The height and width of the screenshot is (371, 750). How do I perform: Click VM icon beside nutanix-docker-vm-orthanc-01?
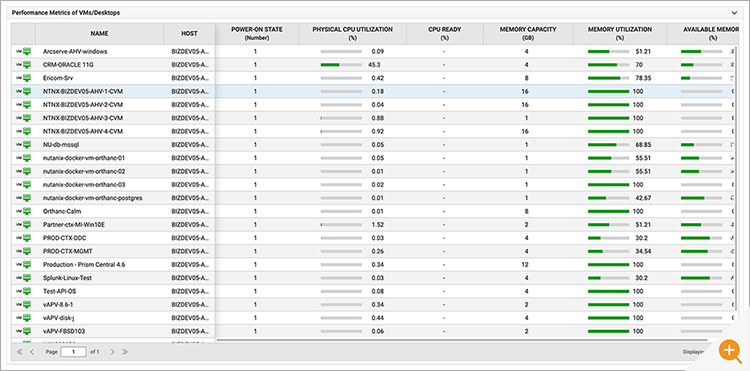click(23, 158)
